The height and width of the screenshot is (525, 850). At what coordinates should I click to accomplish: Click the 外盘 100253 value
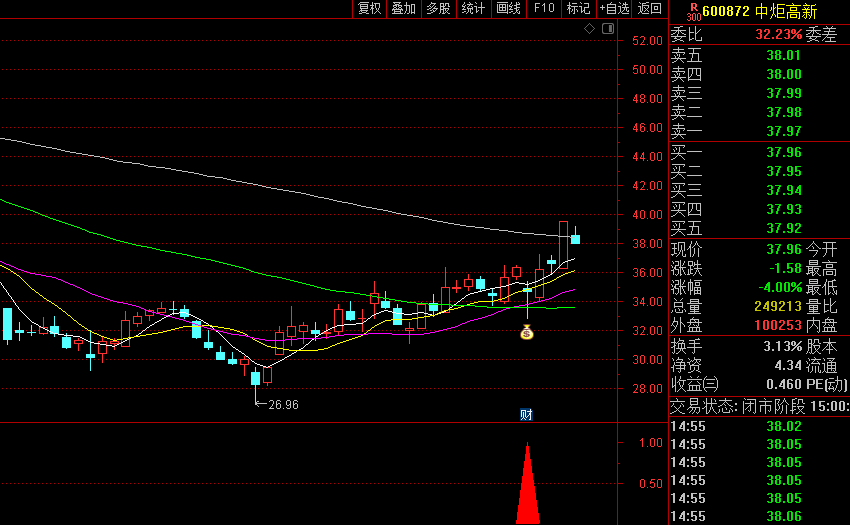pyautogui.click(x=778, y=325)
